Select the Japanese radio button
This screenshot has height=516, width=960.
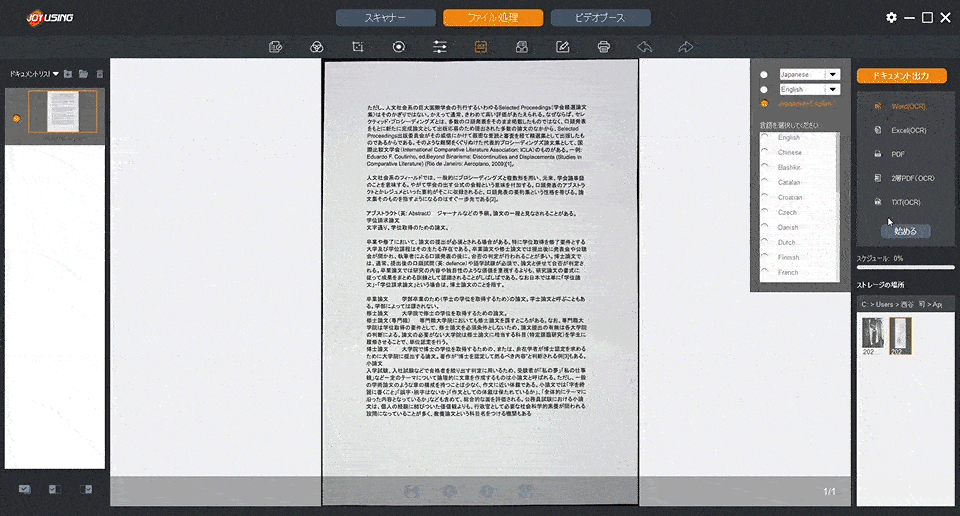764,75
